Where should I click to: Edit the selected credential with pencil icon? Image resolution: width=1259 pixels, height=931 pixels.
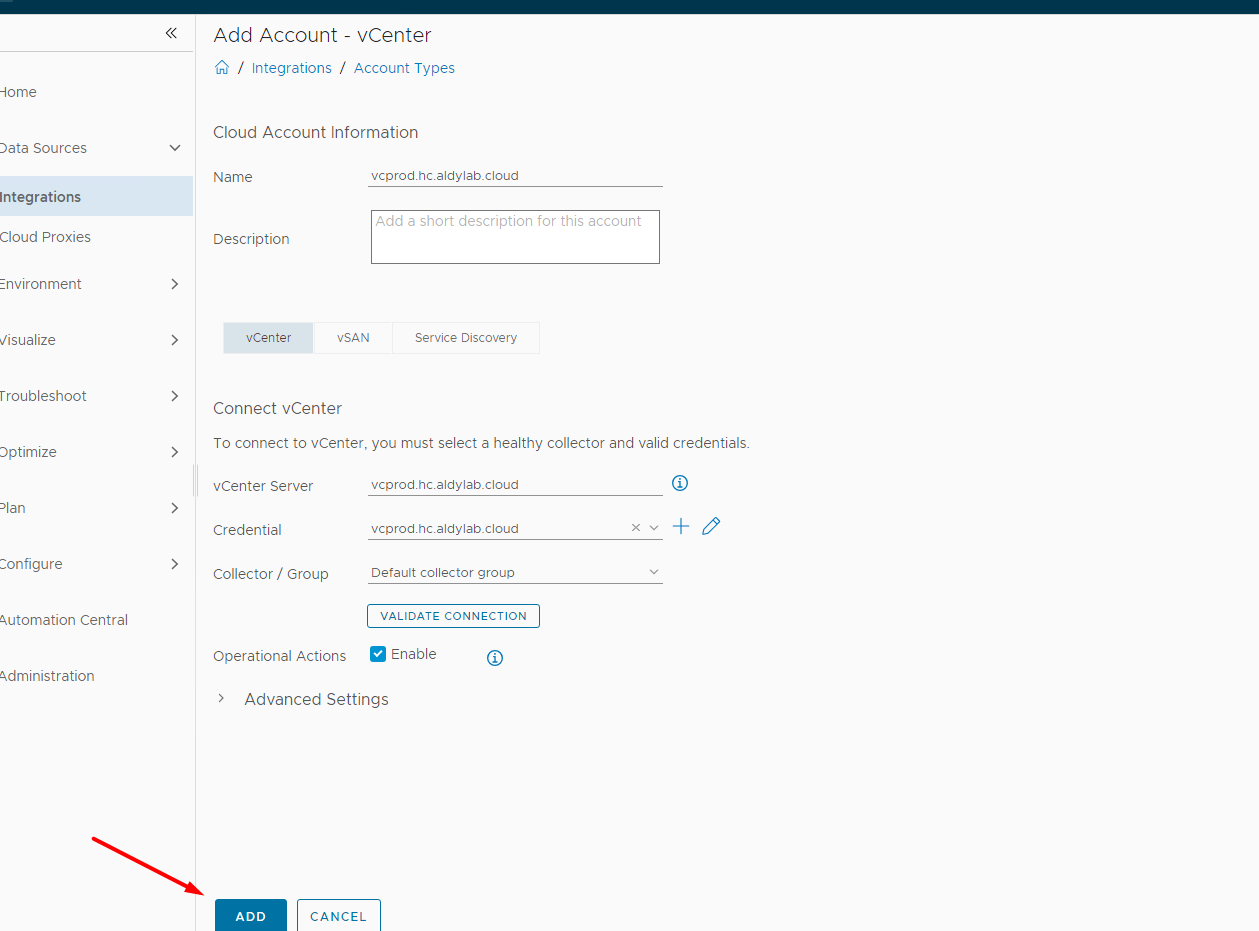[711, 526]
